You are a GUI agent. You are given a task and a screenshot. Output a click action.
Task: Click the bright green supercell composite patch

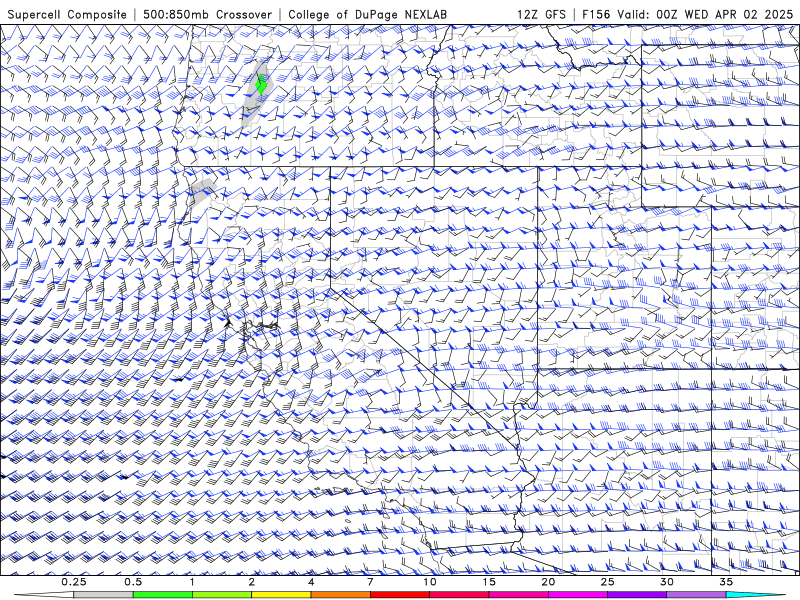click(261, 84)
